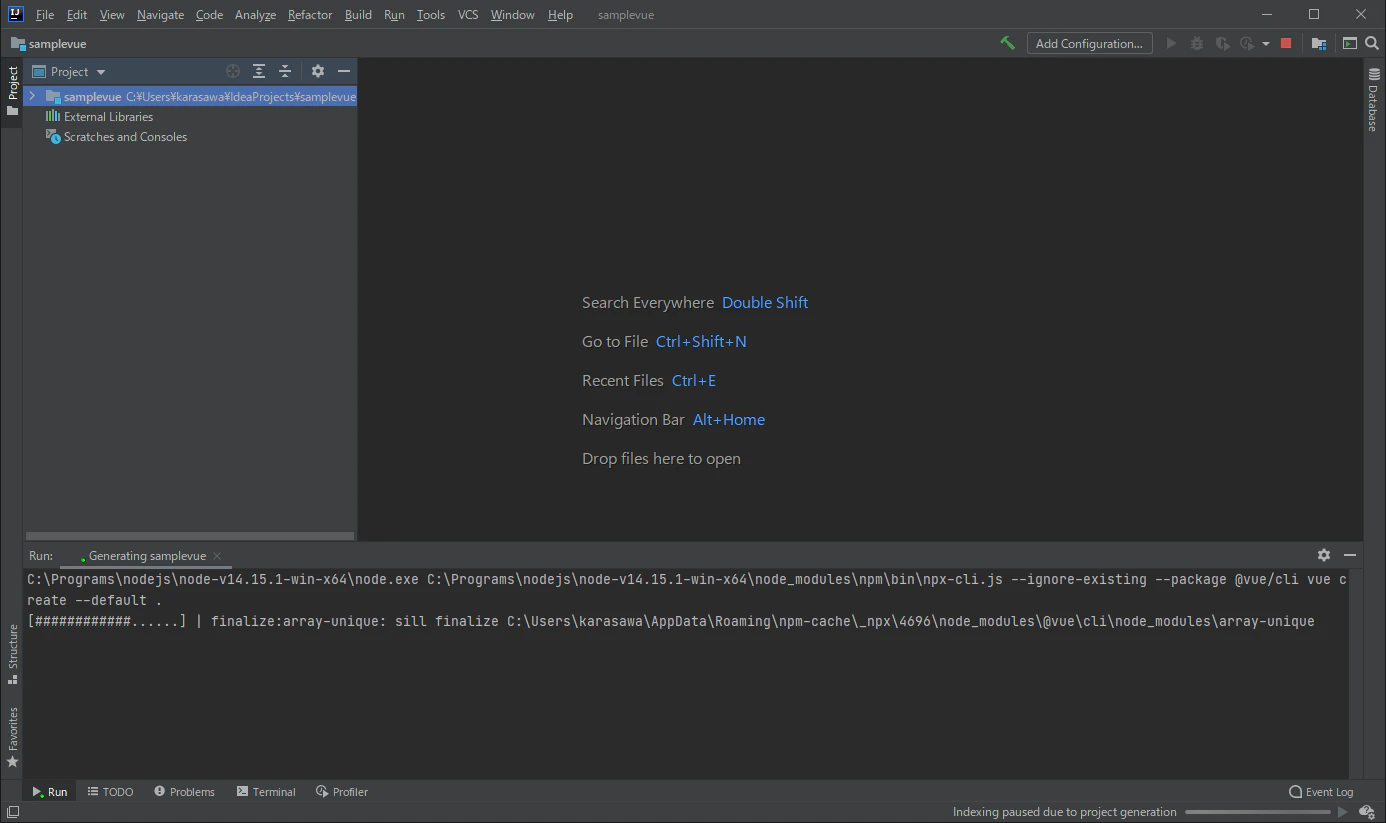
Task: Toggle the Terminal tool window button
Action: [x=266, y=791]
